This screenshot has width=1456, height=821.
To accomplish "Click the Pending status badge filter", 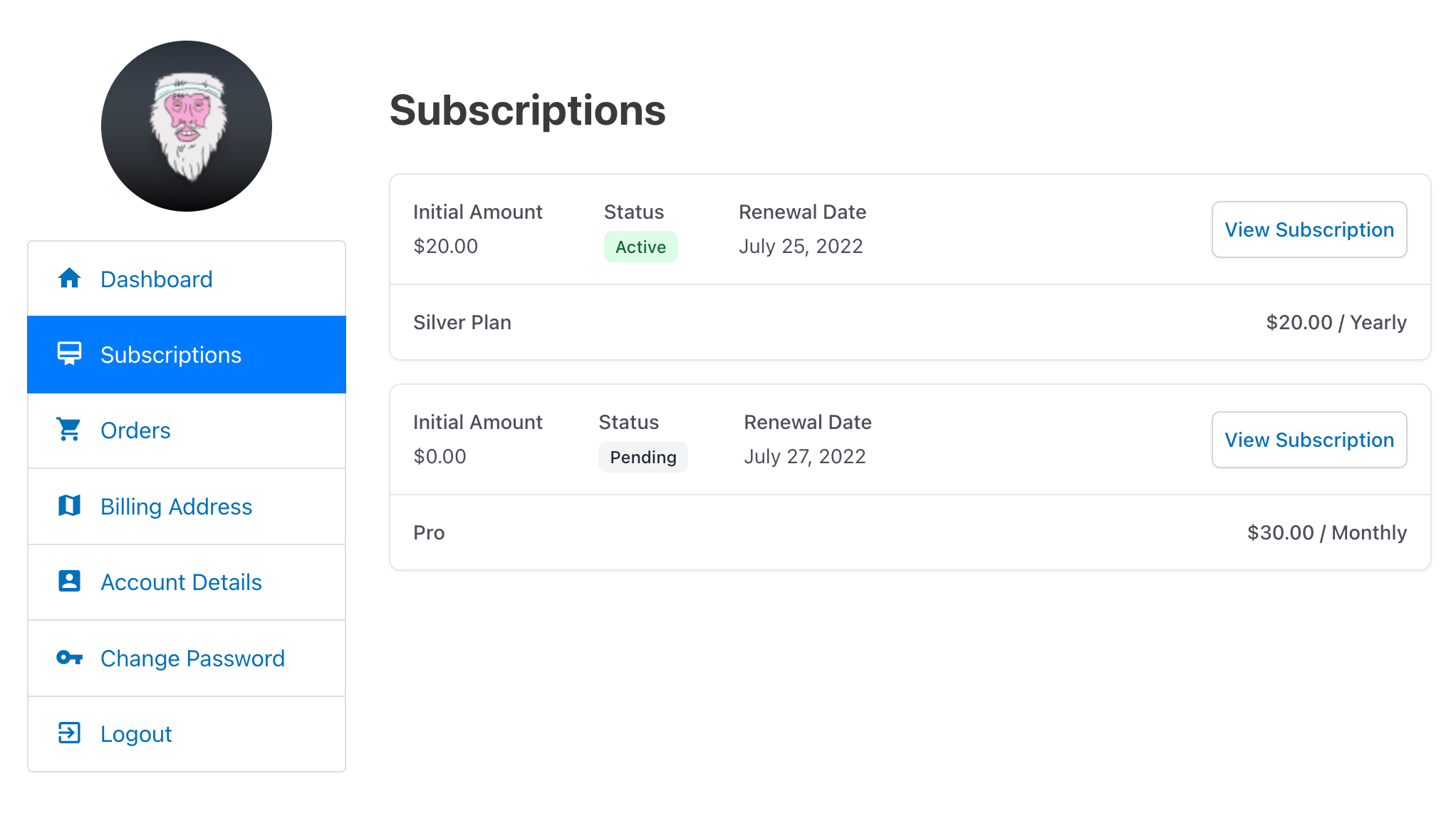I will click(x=641, y=457).
